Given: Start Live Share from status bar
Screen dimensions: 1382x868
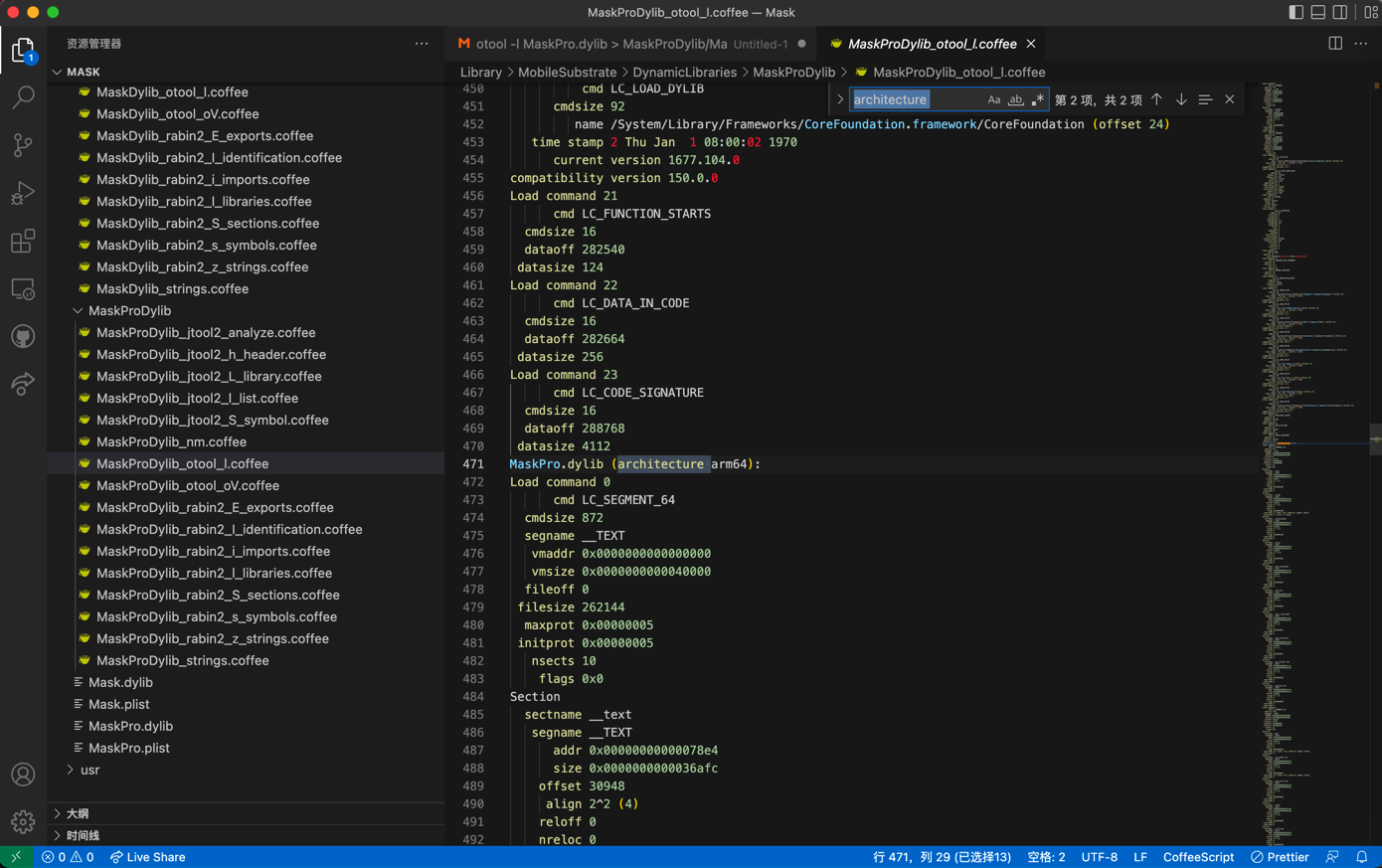Looking at the screenshot, I should pos(147,857).
